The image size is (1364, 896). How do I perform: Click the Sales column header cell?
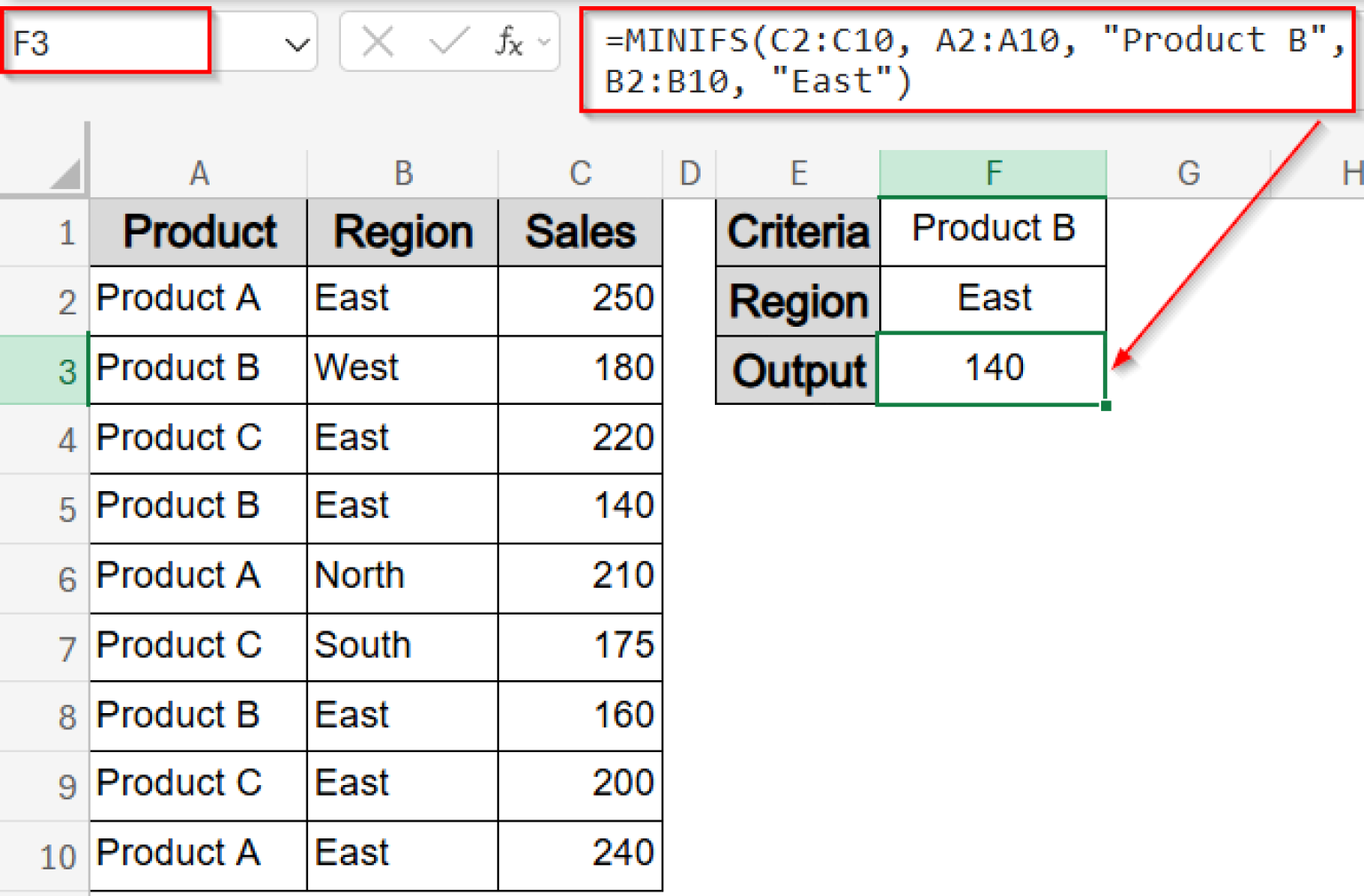coord(580,232)
